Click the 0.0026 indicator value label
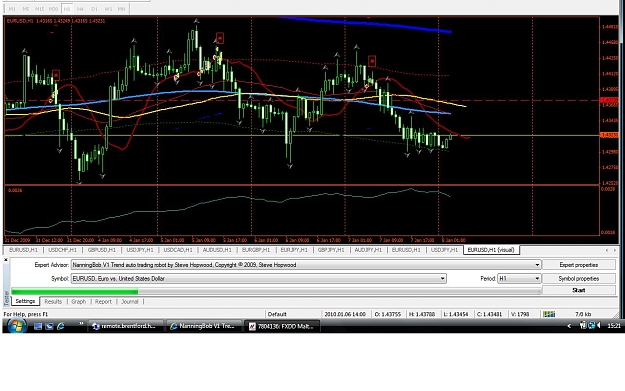The image size is (625, 391). (x=15, y=191)
